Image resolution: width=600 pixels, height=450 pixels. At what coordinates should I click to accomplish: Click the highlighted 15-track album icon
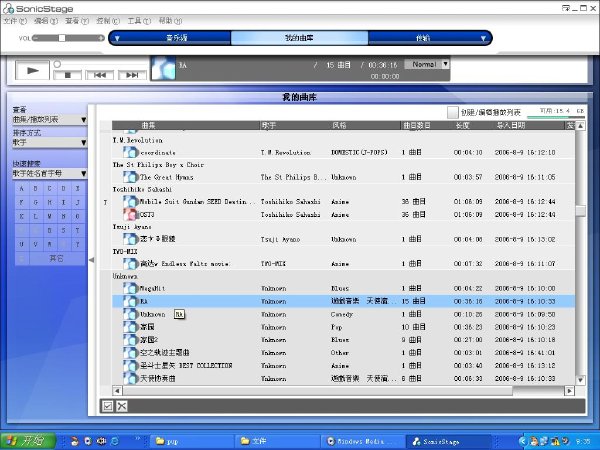[x=130, y=301]
